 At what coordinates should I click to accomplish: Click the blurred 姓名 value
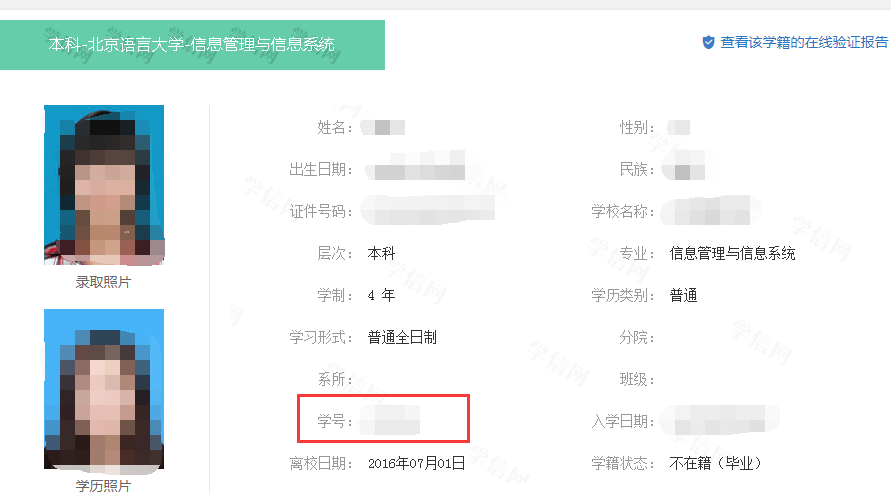tap(384, 127)
